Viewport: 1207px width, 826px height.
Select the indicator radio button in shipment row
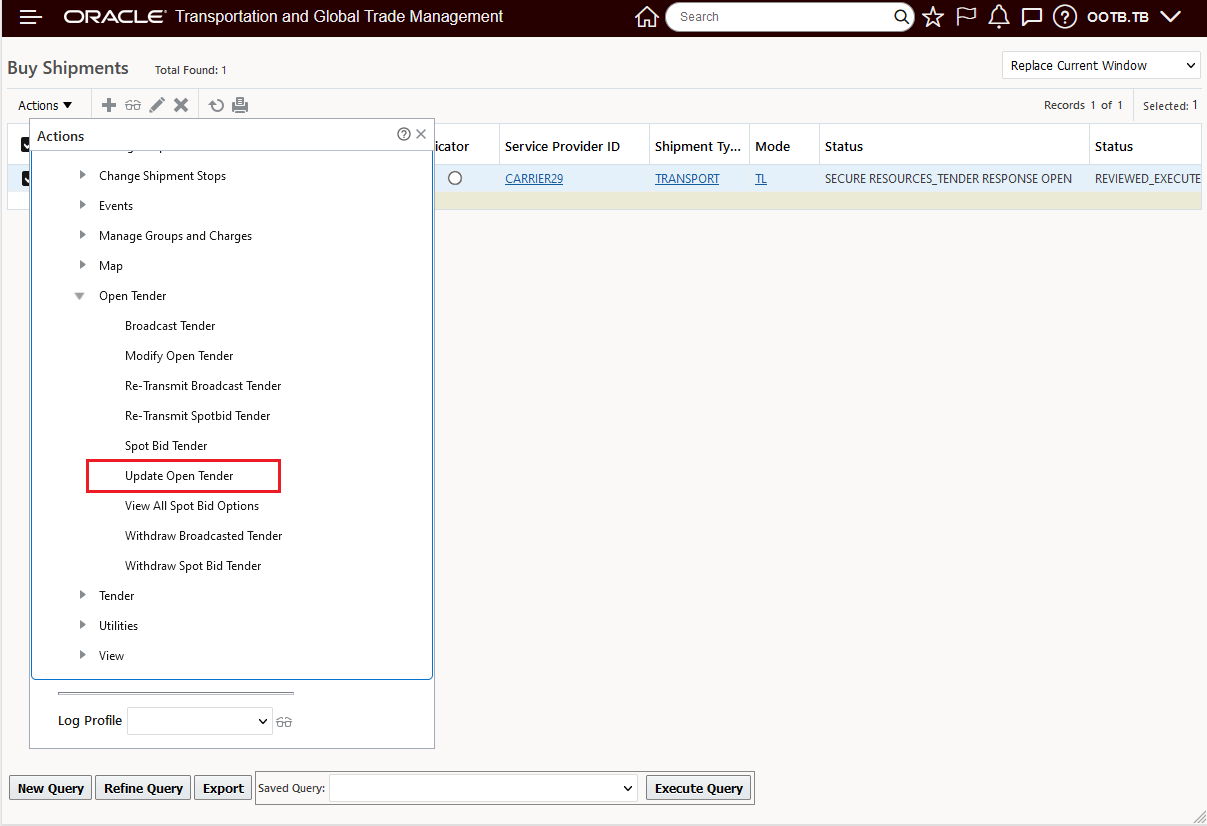[455, 178]
